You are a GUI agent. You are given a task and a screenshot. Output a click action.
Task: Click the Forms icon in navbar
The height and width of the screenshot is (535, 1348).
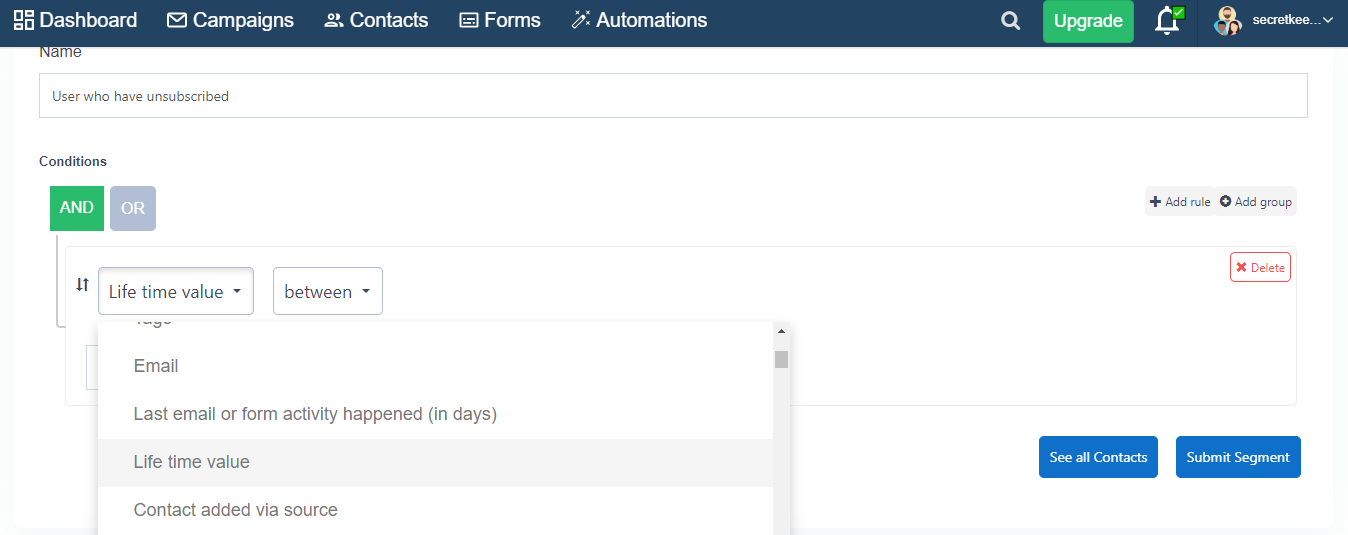click(x=469, y=20)
